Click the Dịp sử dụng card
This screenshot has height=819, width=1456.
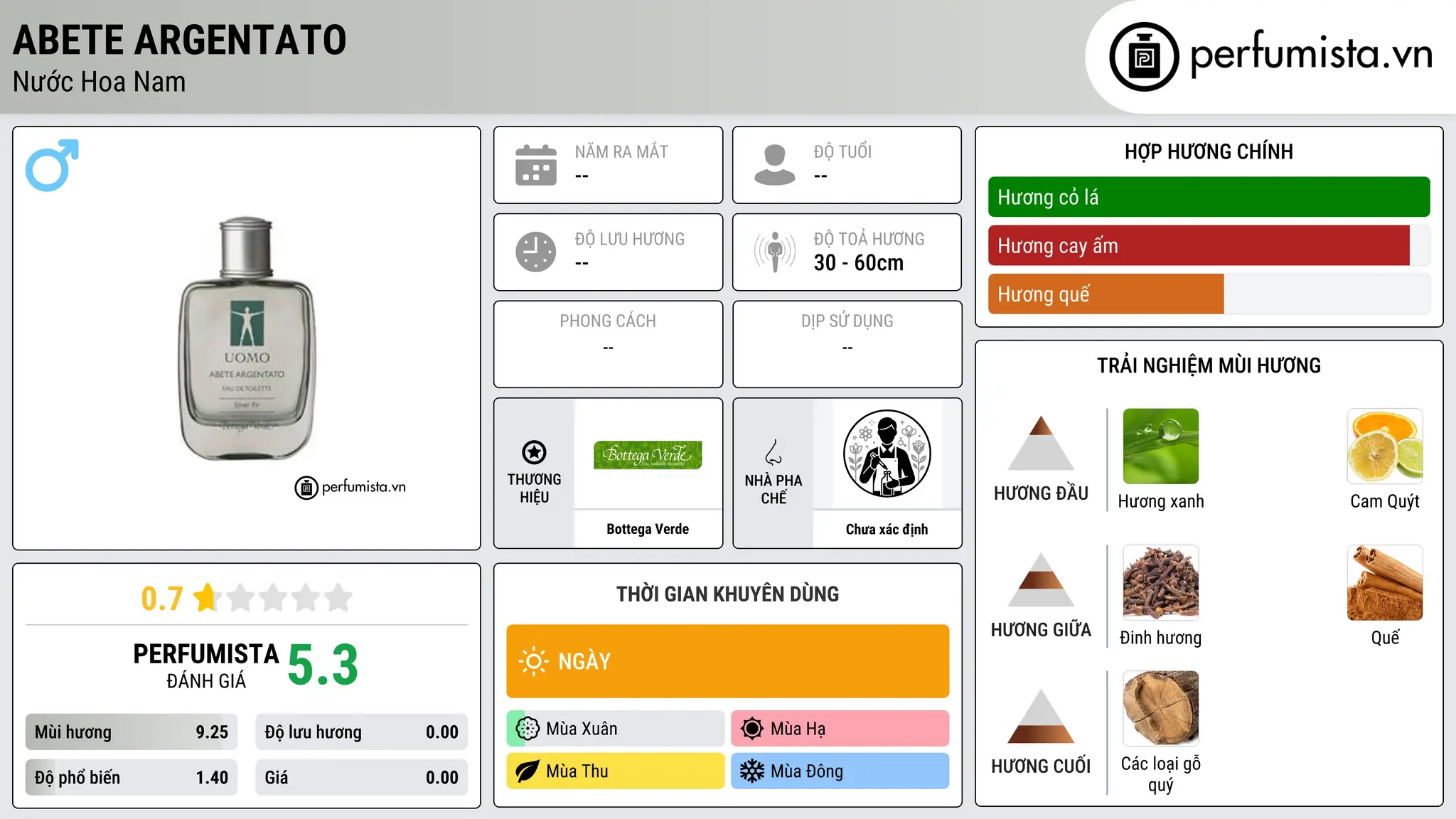tap(847, 344)
